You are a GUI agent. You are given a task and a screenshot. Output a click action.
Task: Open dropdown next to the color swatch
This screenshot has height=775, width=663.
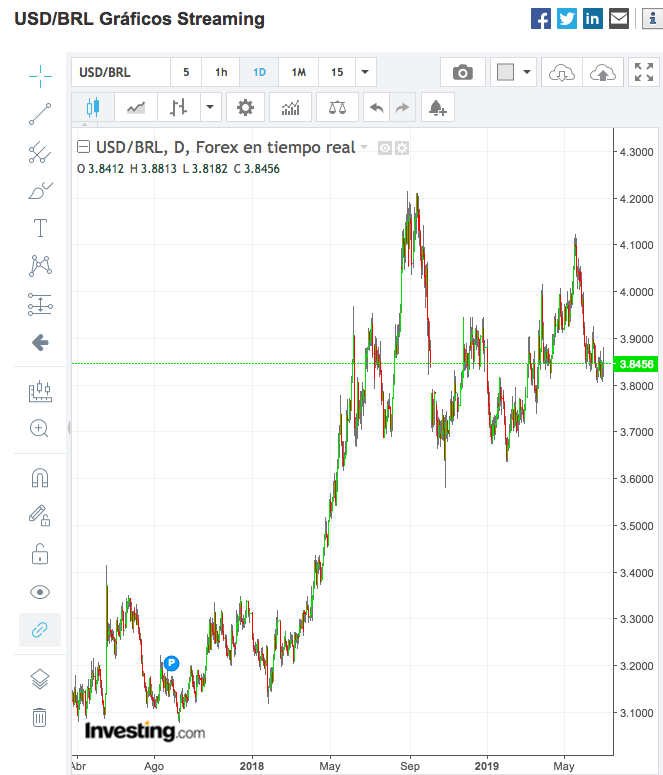click(x=527, y=73)
